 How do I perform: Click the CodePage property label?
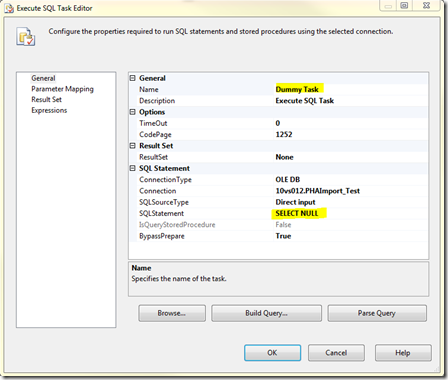point(155,135)
